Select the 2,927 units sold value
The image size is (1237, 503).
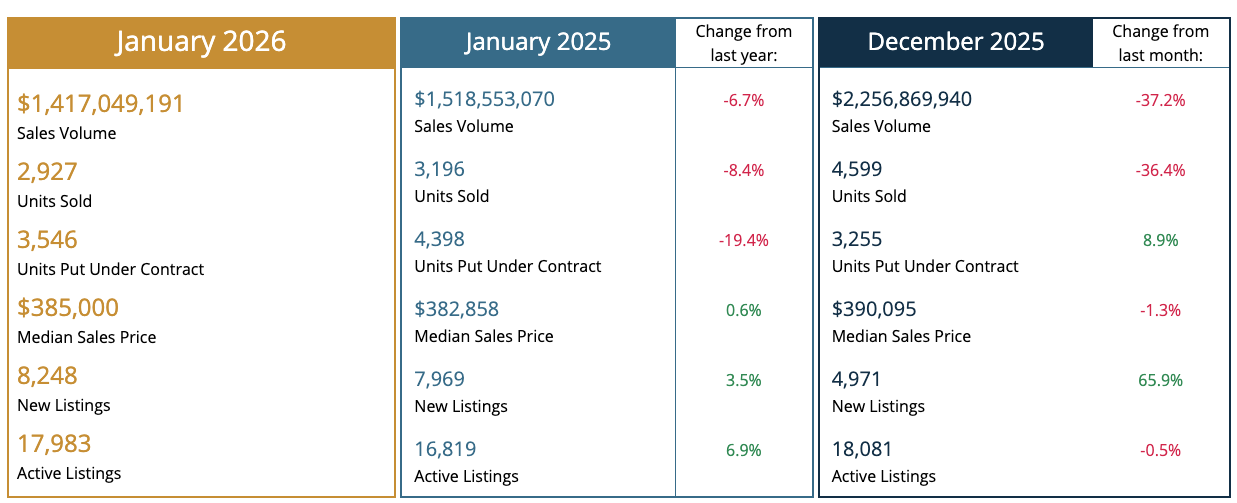[x=47, y=172]
